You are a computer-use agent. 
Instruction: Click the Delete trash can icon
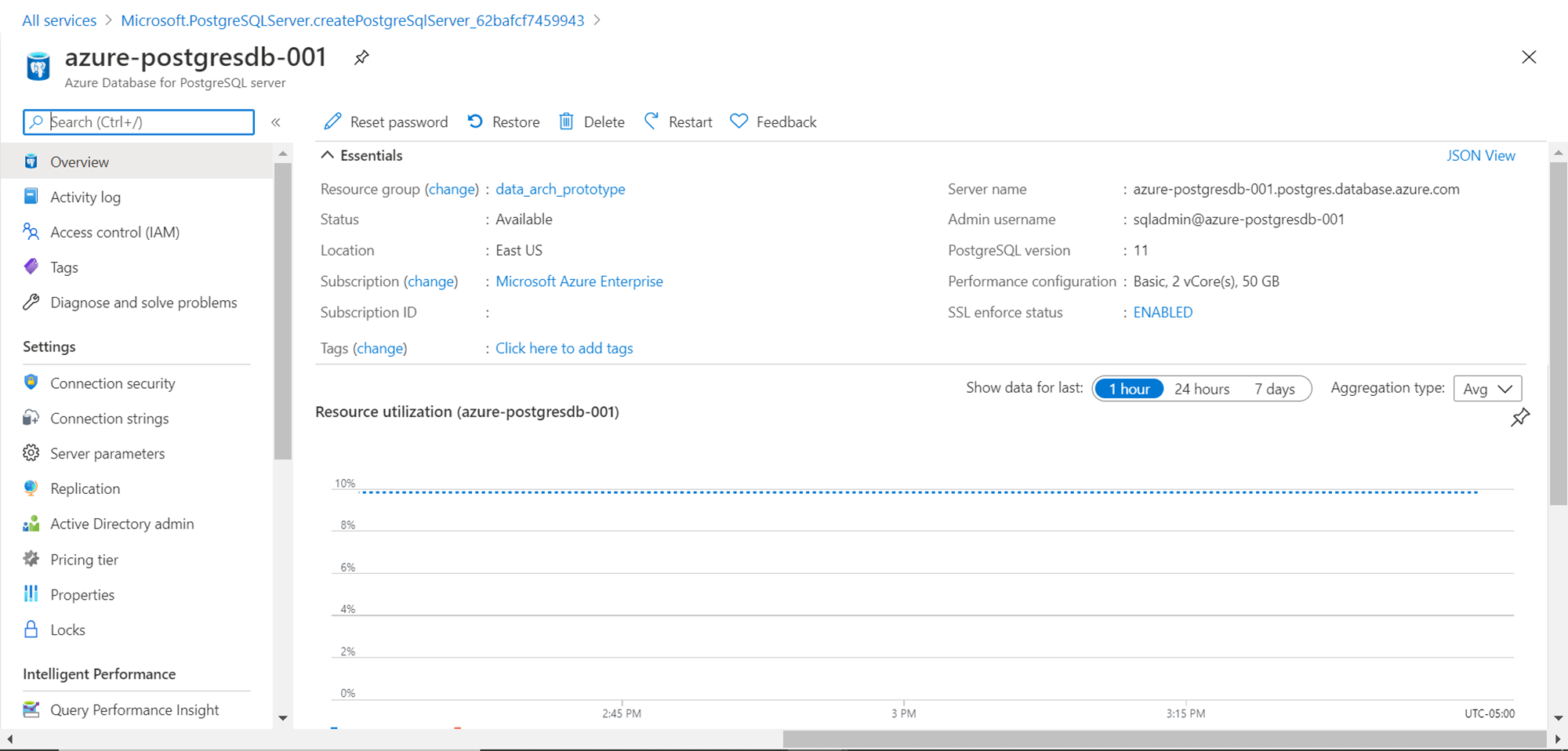[566, 122]
